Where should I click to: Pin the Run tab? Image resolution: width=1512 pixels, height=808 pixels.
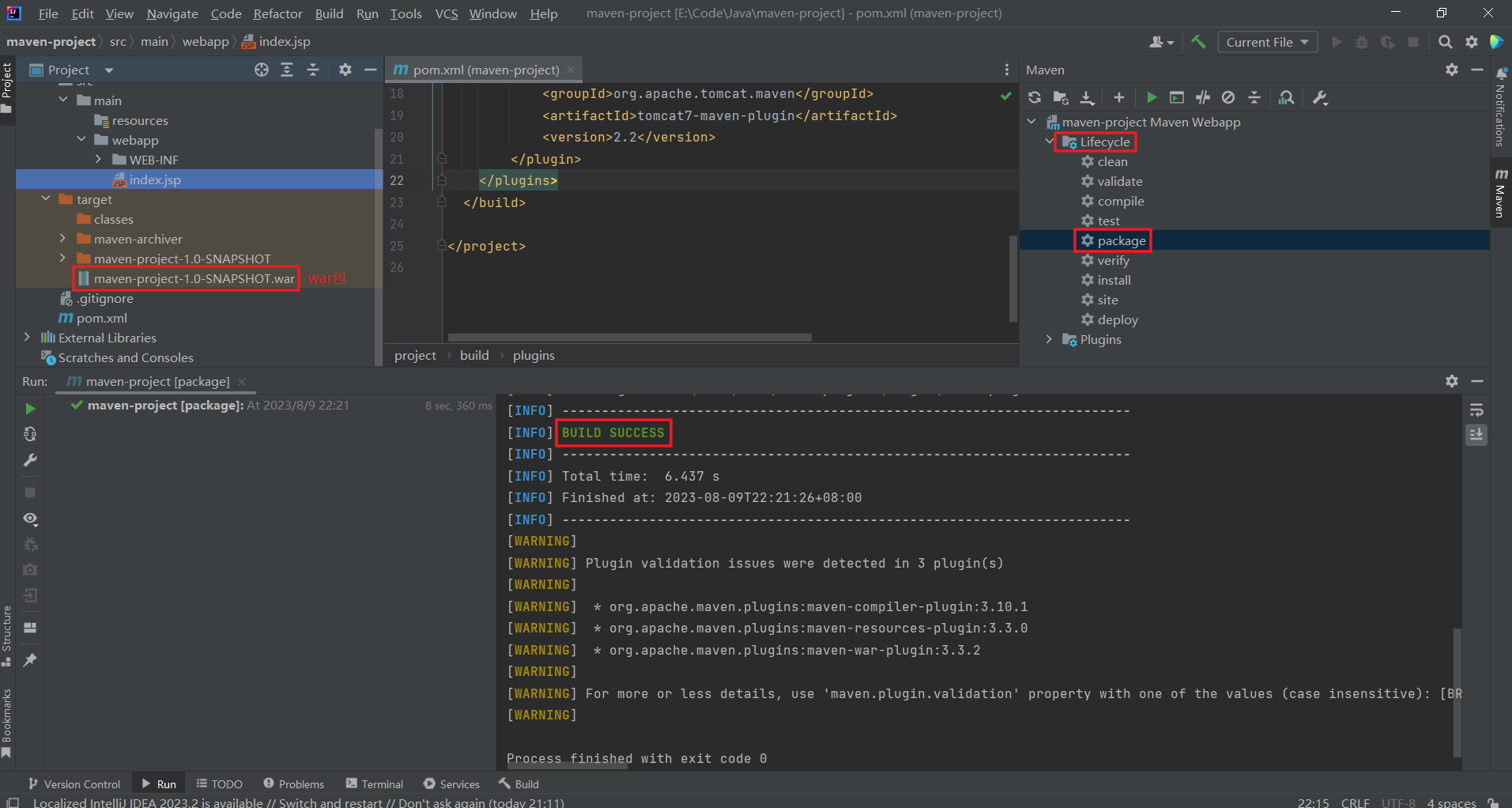pyautogui.click(x=30, y=660)
